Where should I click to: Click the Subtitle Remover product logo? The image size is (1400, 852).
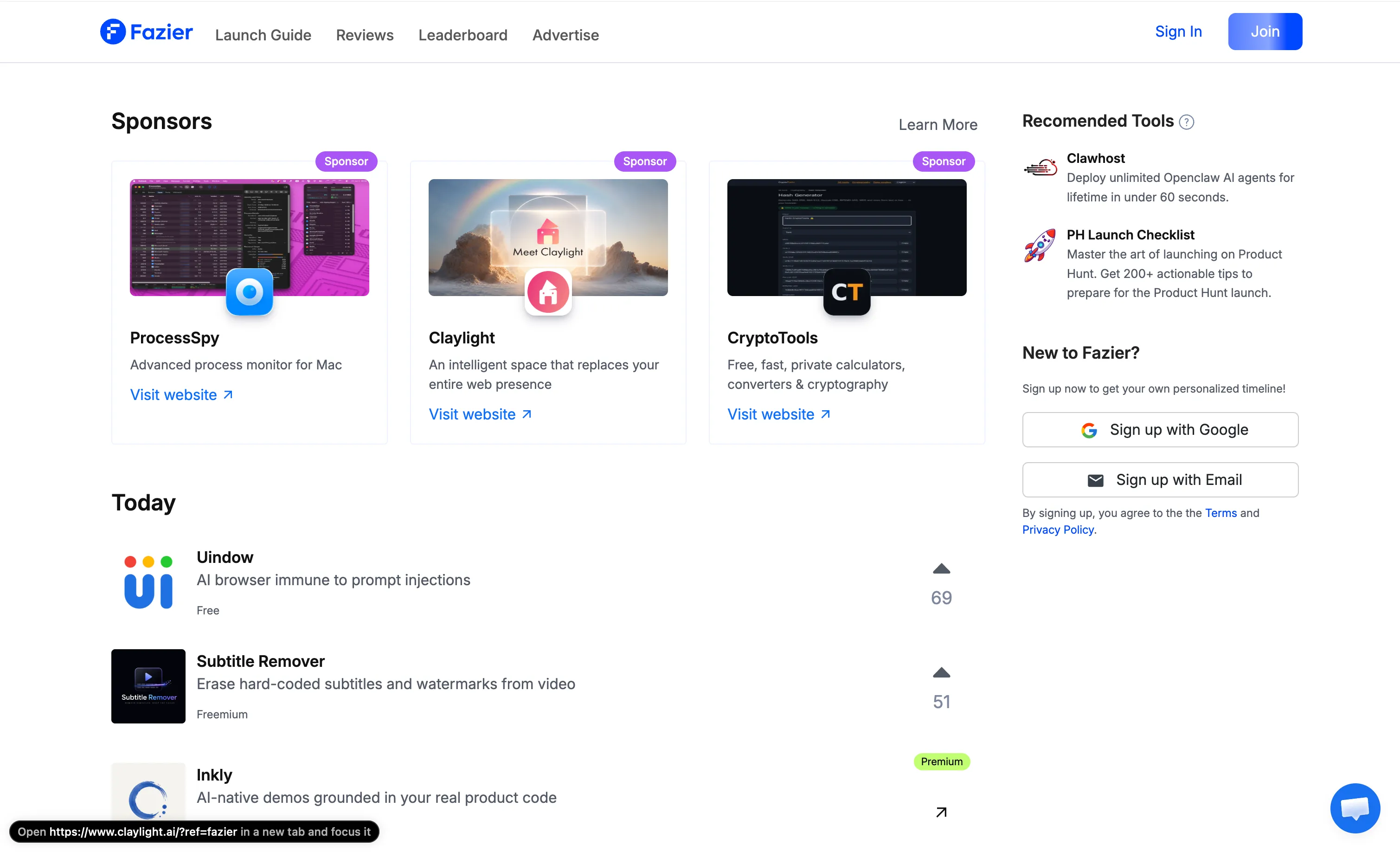pyautogui.click(x=148, y=686)
